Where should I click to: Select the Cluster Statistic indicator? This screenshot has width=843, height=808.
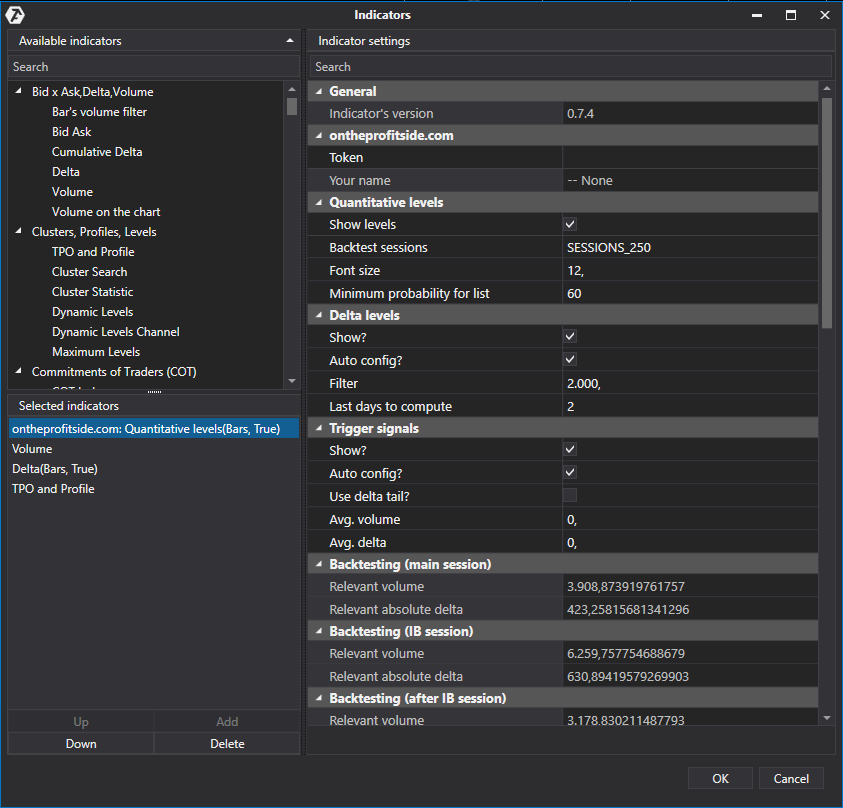tap(92, 291)
